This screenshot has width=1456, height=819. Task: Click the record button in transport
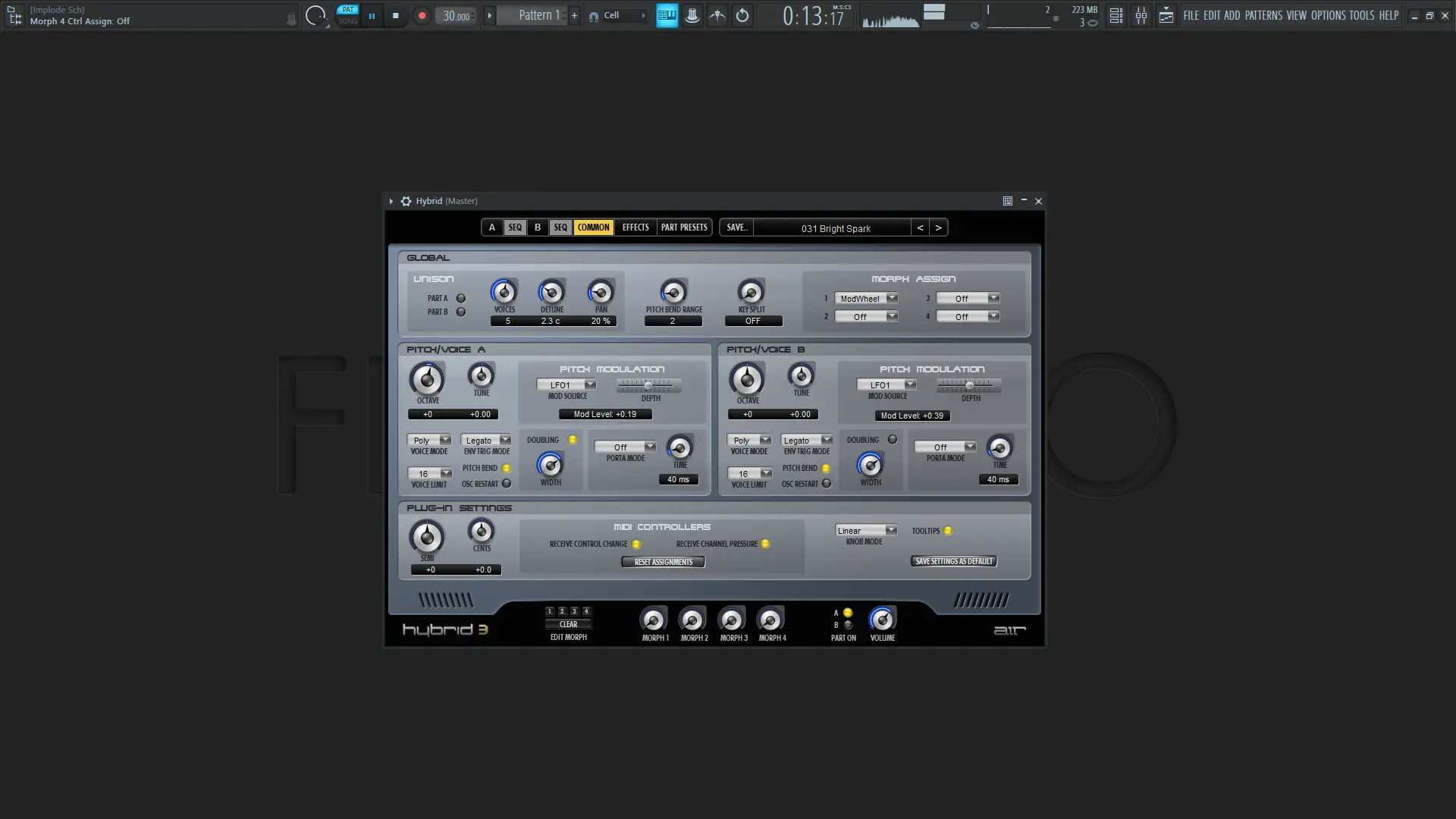422,15
